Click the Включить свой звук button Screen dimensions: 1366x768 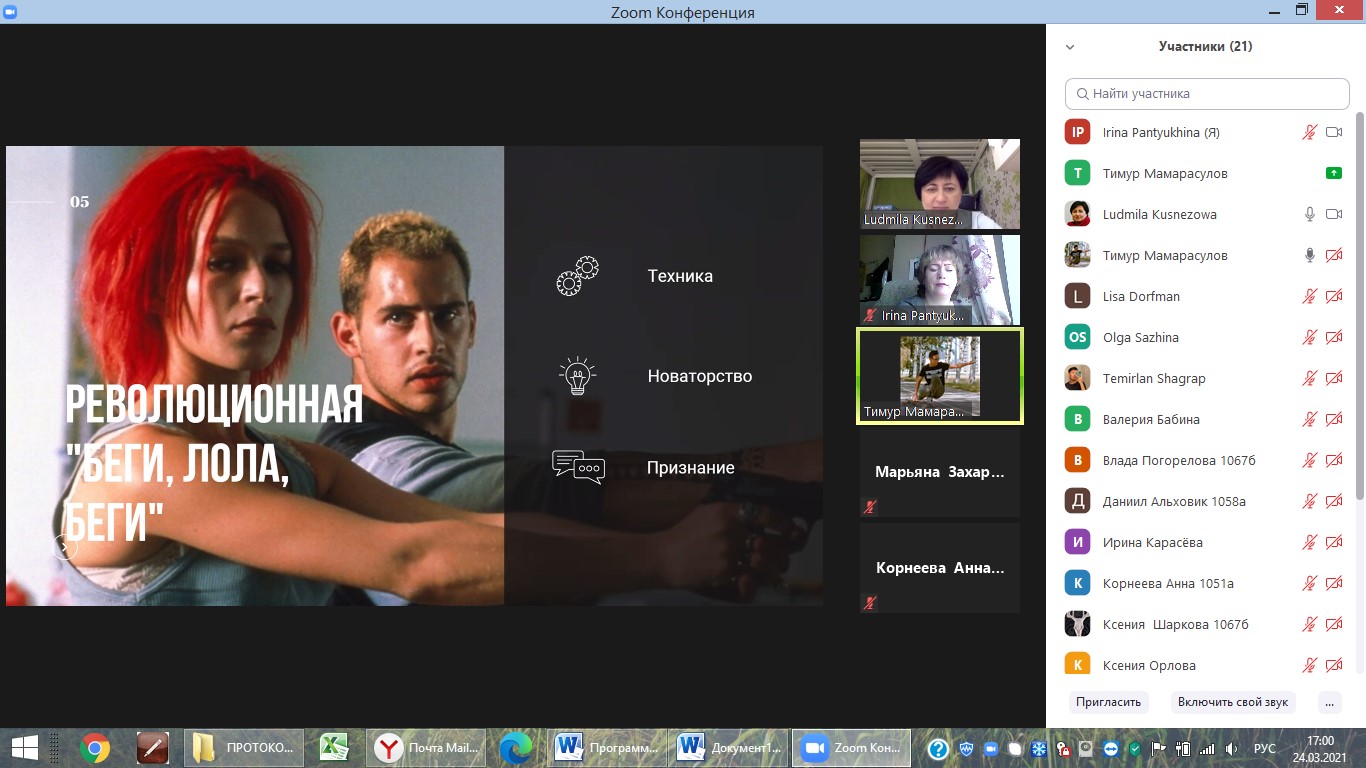pyautogui.click(x=1233, y=702)
